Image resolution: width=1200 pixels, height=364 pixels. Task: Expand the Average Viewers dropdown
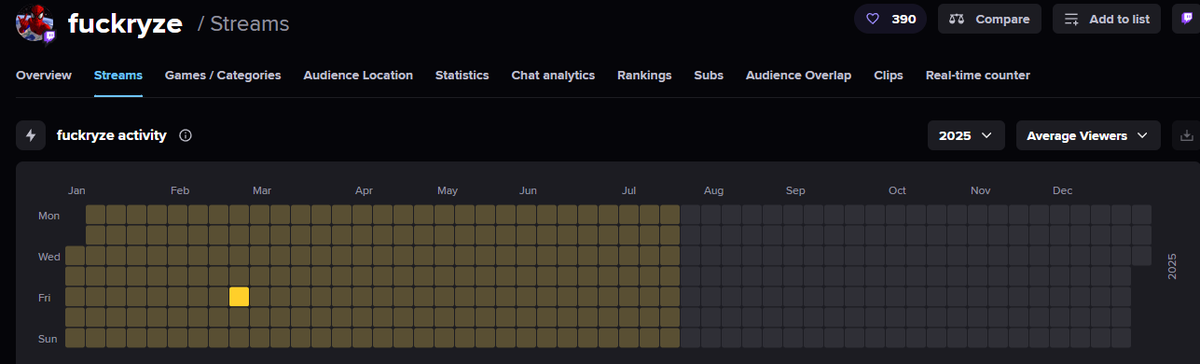coord(1088,135)
